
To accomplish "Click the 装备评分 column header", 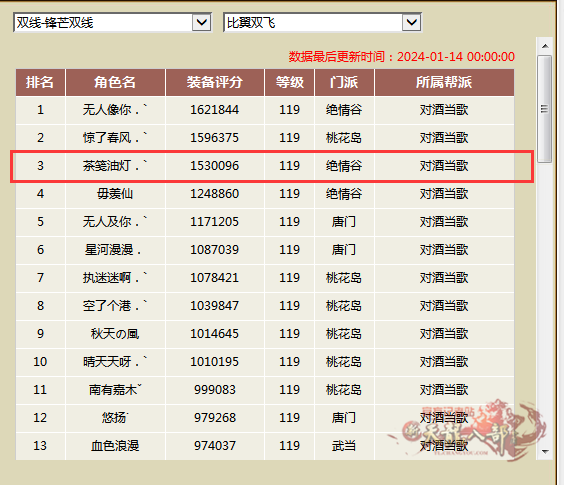I will point(215,82).
